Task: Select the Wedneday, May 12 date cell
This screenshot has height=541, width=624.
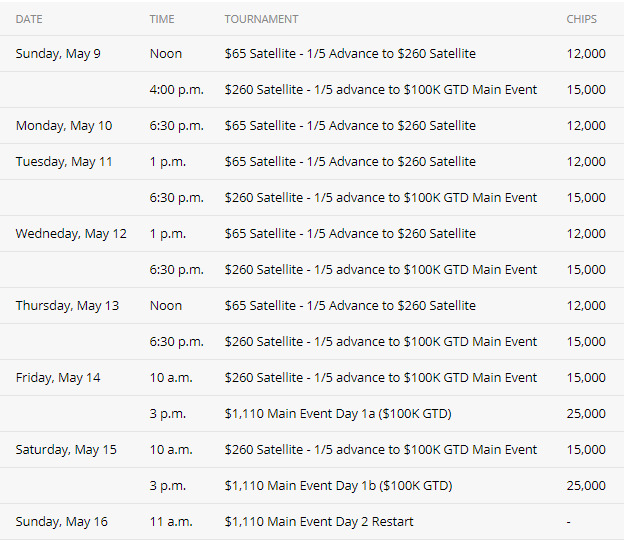Action: [x=71, y=234]
